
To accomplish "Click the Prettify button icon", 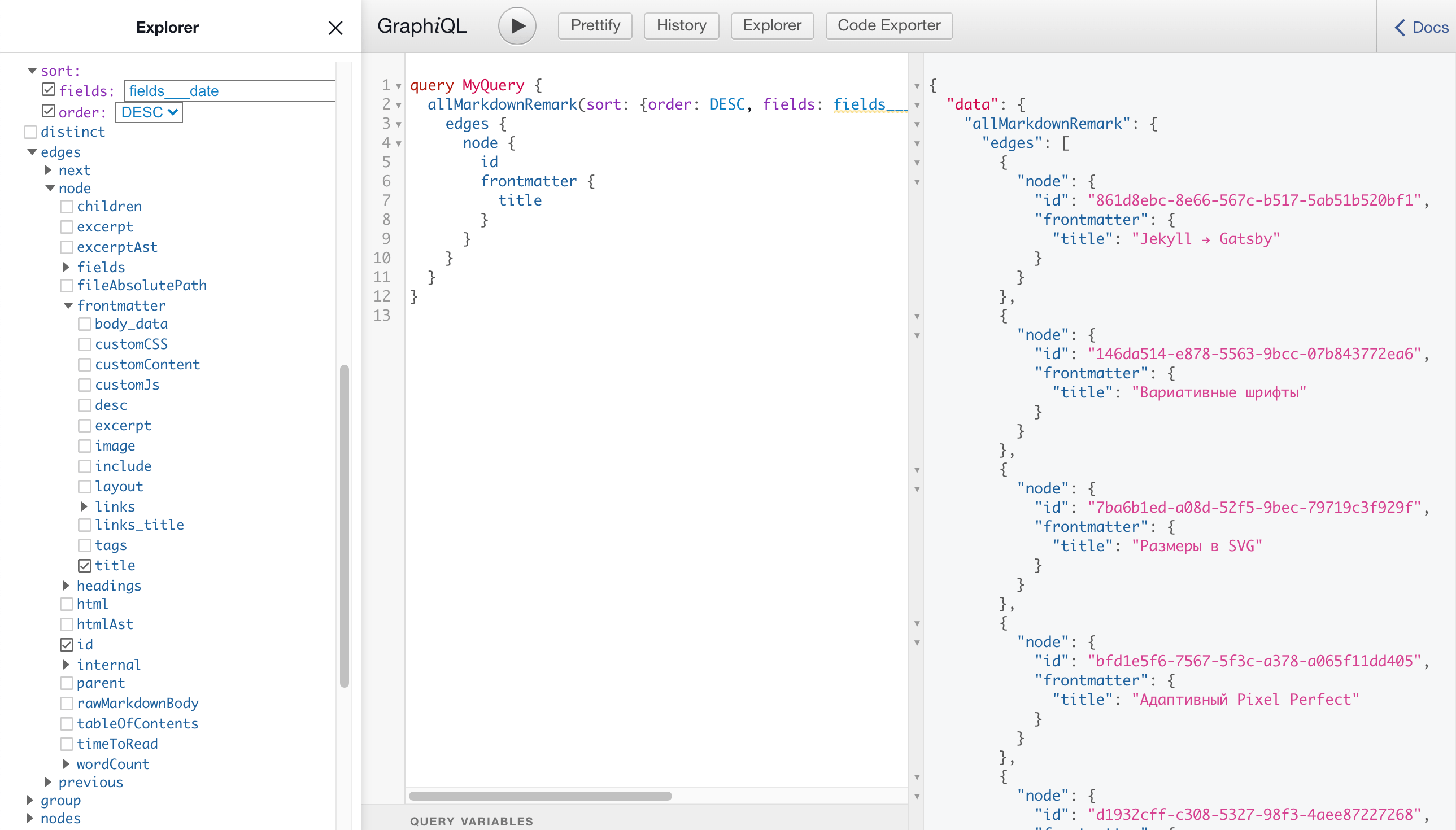I will coord(596,26).
